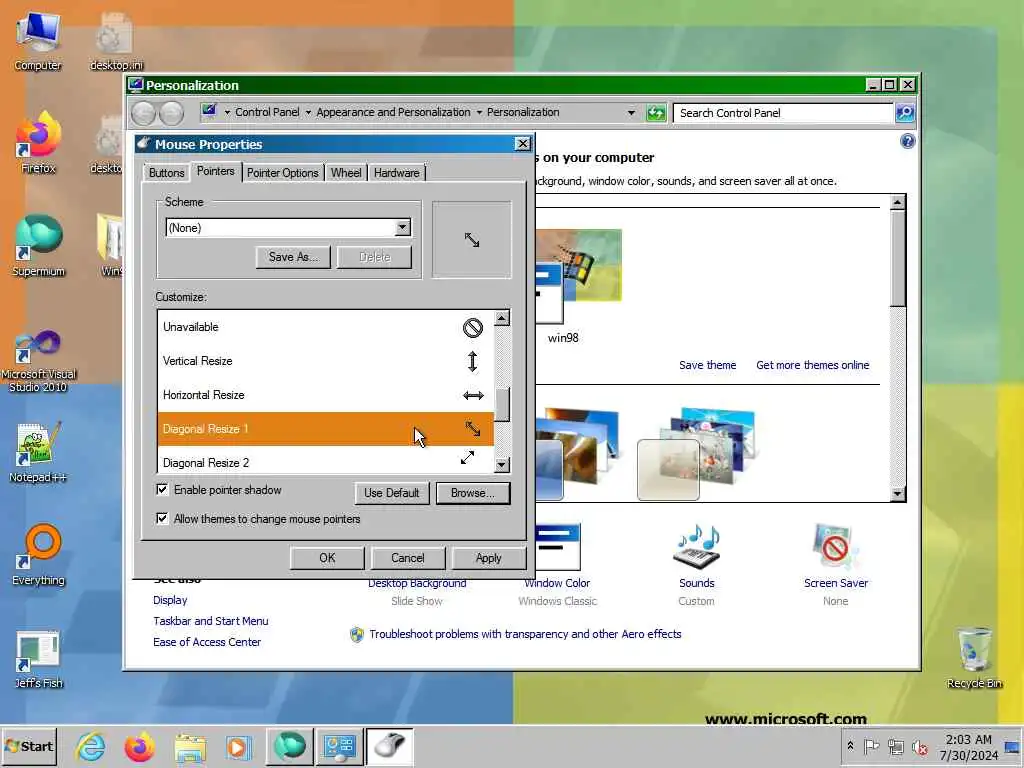Open the Recycle Bin
This screenshot has width=1024, height=768.
point(974,658)
